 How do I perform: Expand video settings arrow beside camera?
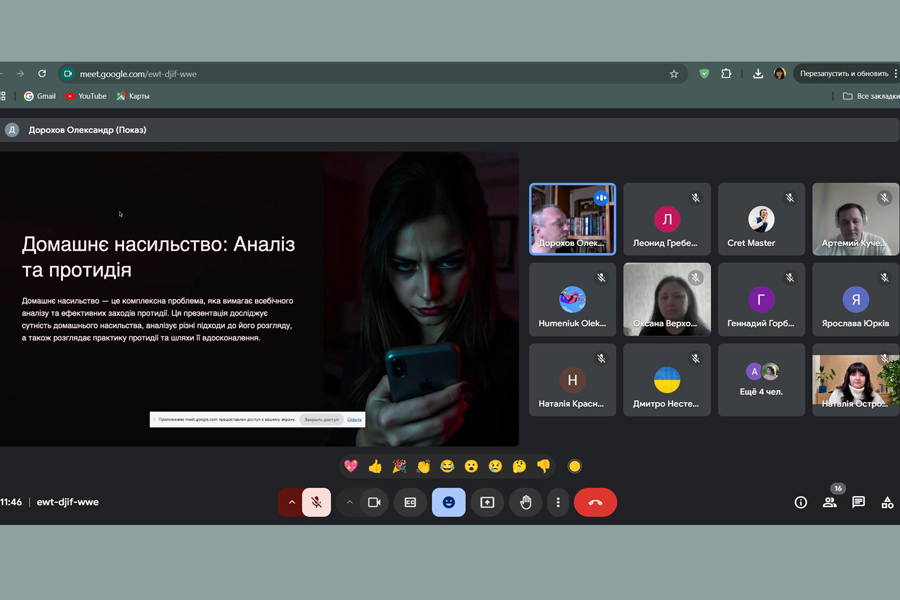[350, 502]
